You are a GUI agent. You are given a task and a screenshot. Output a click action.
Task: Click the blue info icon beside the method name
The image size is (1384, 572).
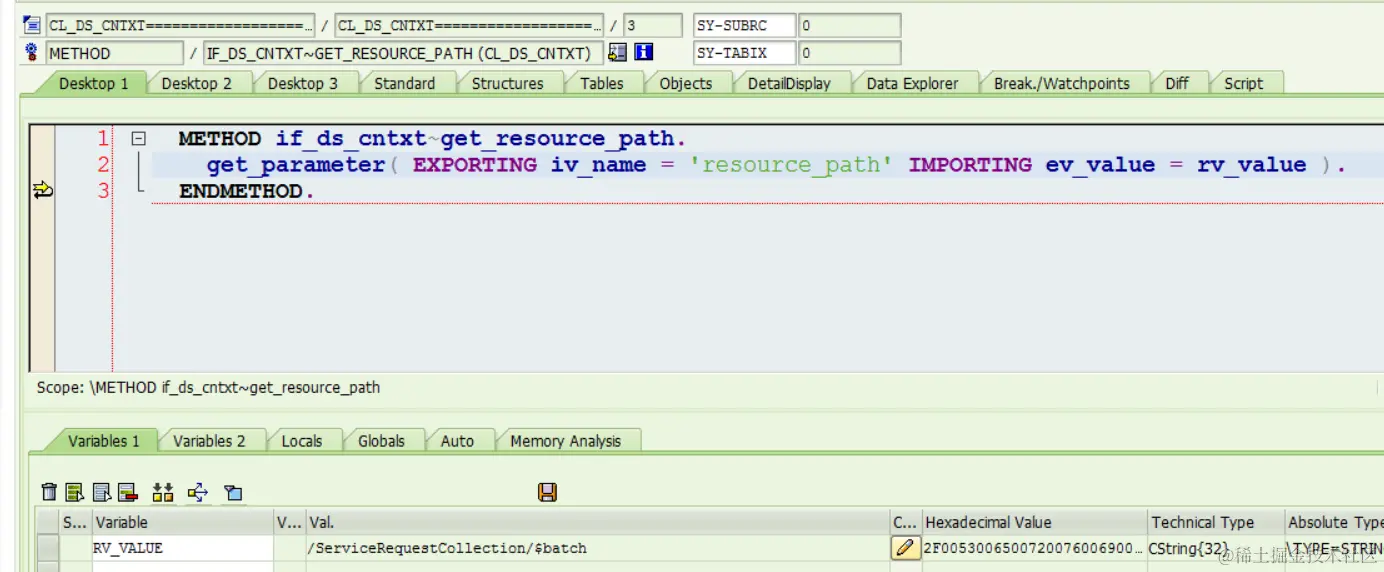point(644,52)
